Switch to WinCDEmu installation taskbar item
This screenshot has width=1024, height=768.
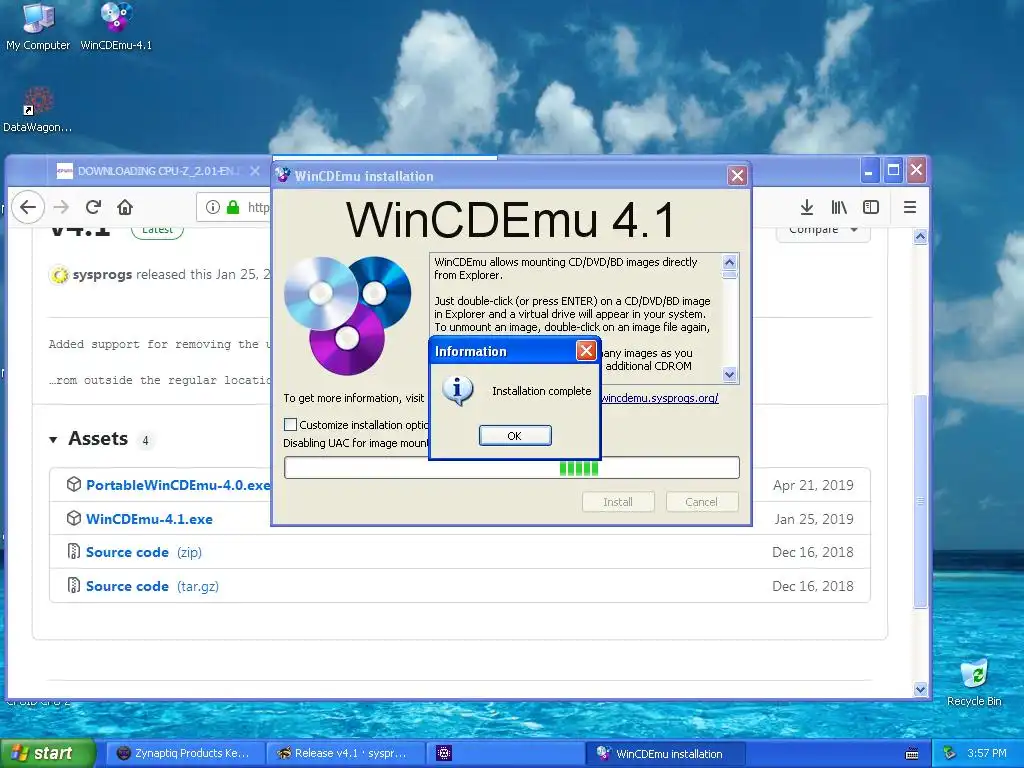[x=666, y=754]
